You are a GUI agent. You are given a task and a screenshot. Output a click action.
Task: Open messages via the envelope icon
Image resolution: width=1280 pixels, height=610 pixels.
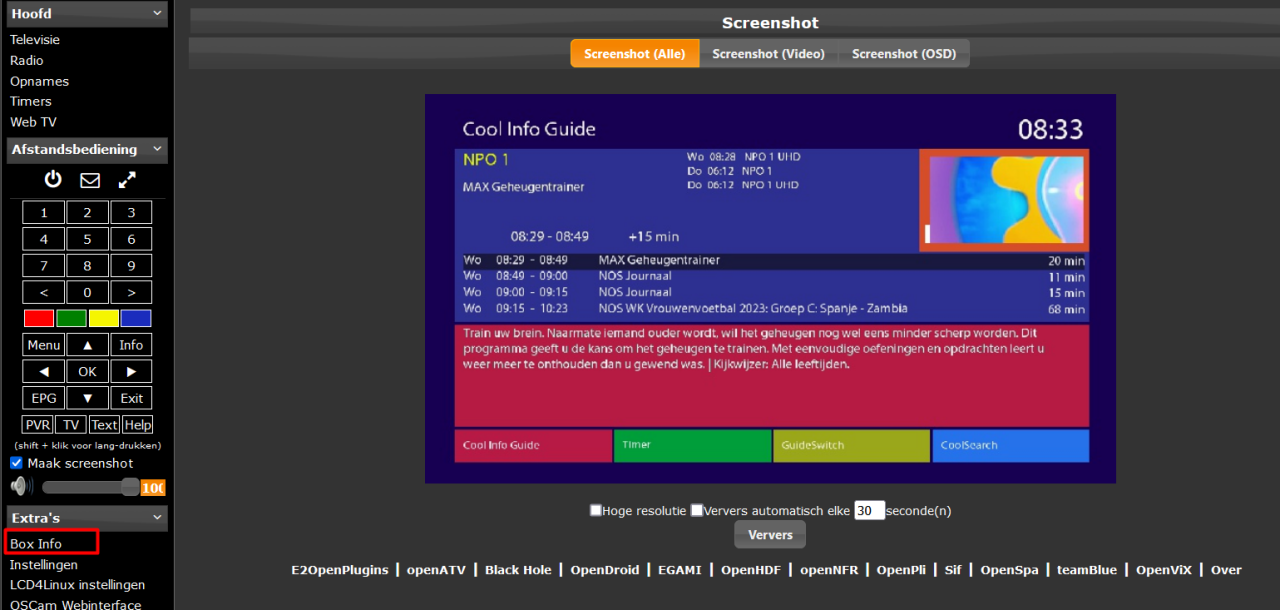89,180
